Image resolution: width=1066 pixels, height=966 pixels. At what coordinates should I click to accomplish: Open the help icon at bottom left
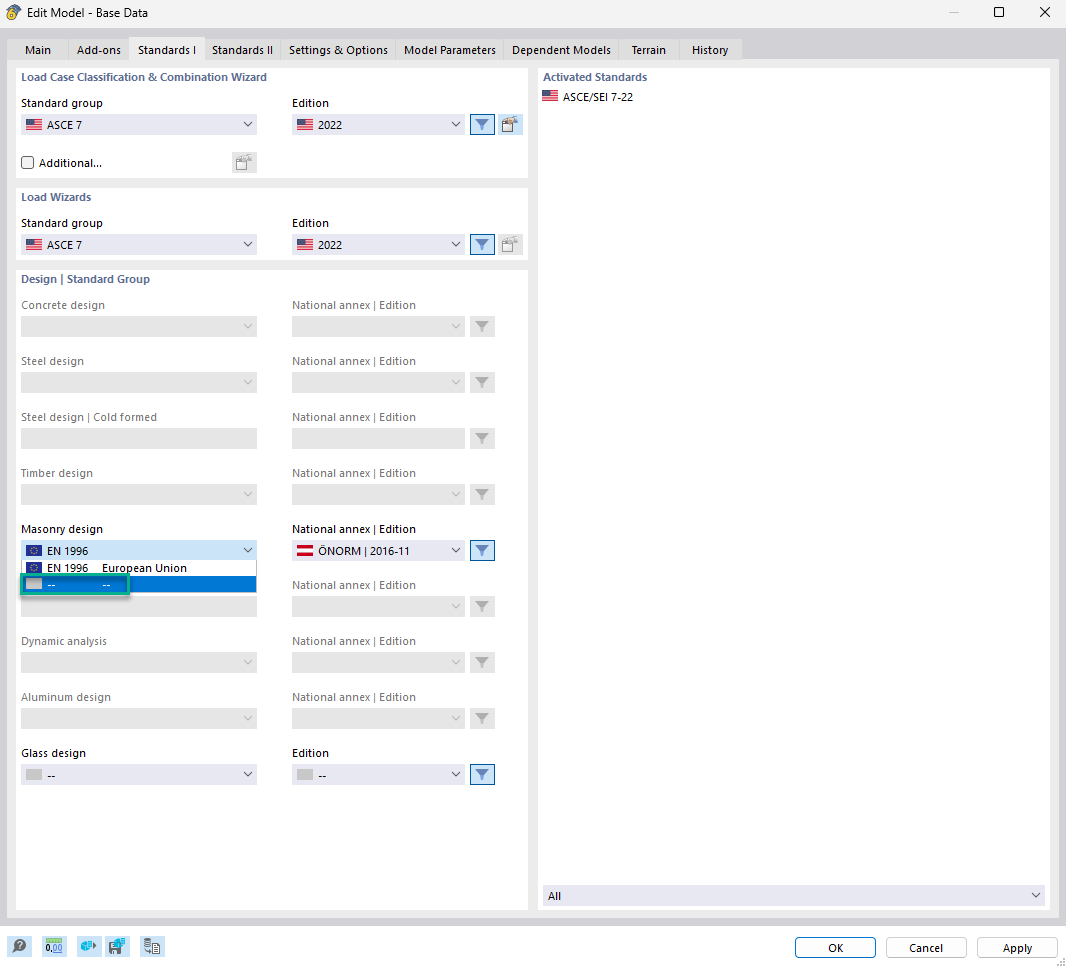pos(19,946)
